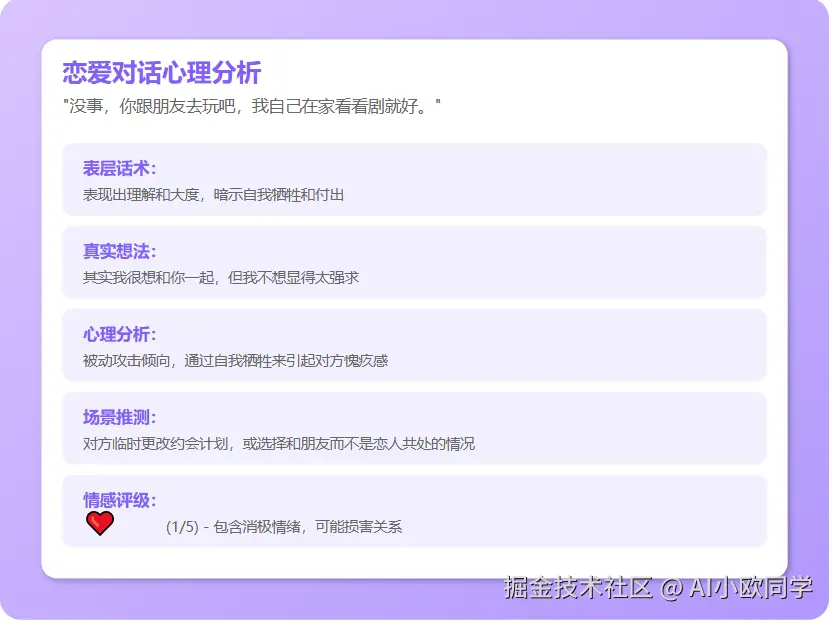Click the 情感评级 heading
This screenshot has height=620, width=832.
(119, 500)
